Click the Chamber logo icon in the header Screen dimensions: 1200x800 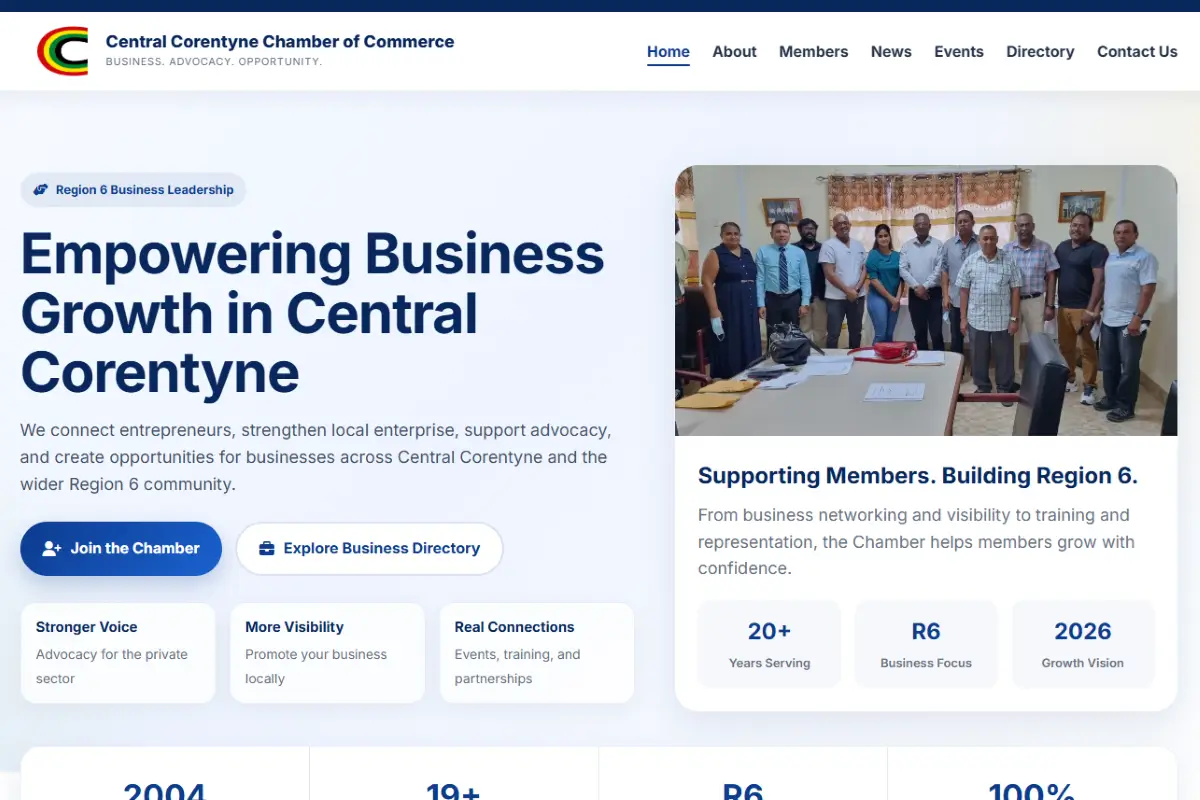click(62, 51)
